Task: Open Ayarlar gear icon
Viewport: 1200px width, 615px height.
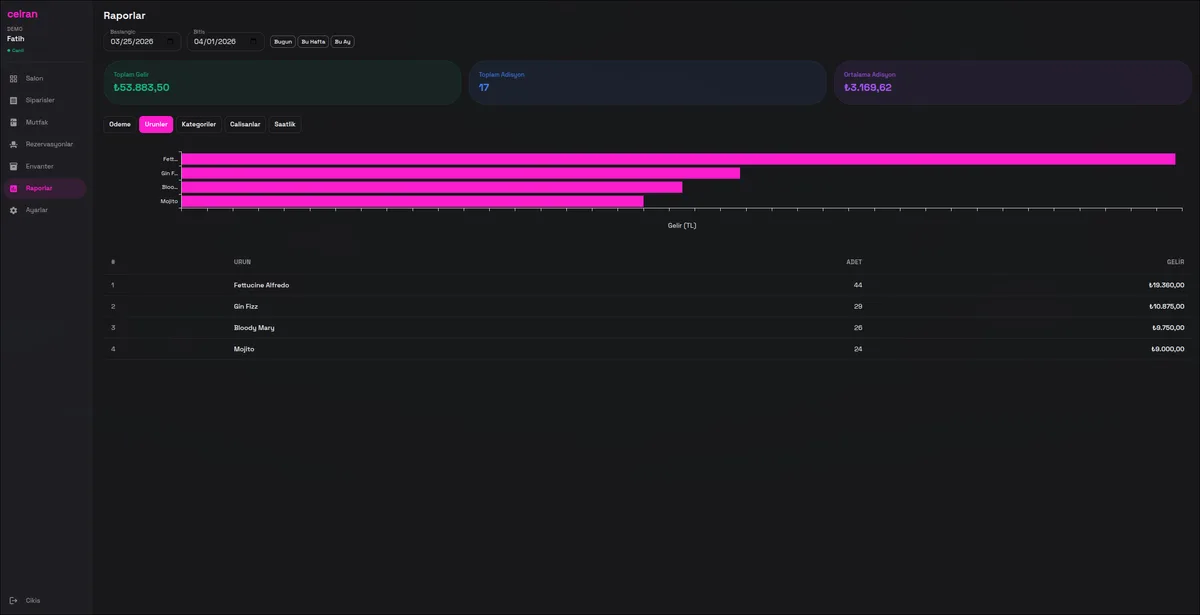Action: point(13,210)
